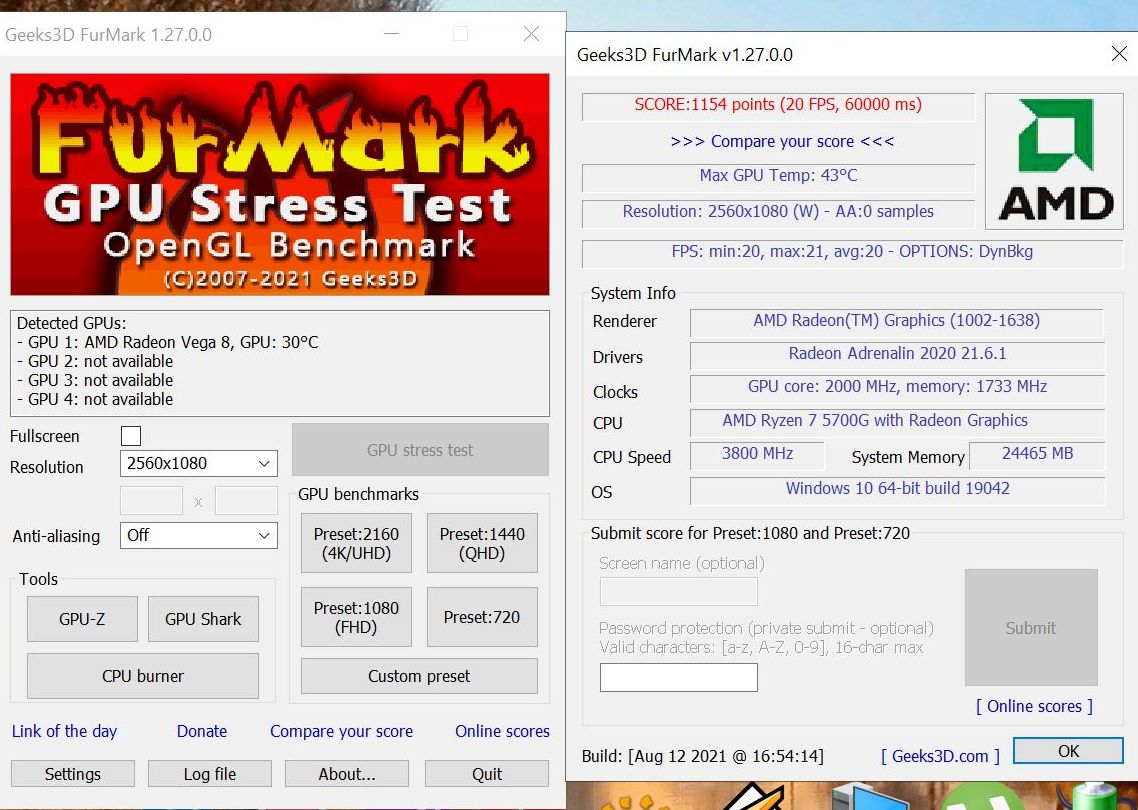
Task: Open Online scores link in main window
Action: pyautogui.click(x=502, y=731)
